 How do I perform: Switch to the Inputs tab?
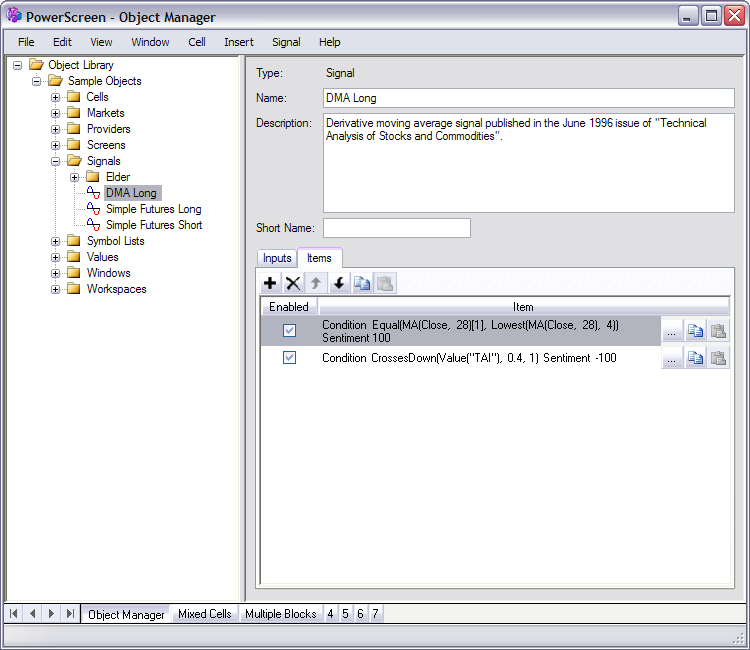pos(277,258)
